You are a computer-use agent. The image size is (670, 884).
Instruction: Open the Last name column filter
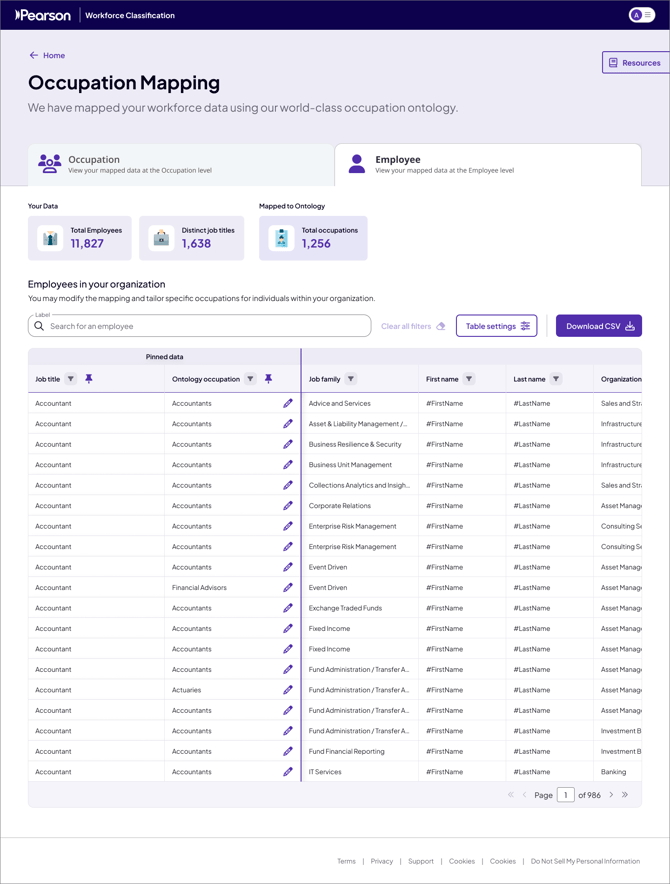556,379
